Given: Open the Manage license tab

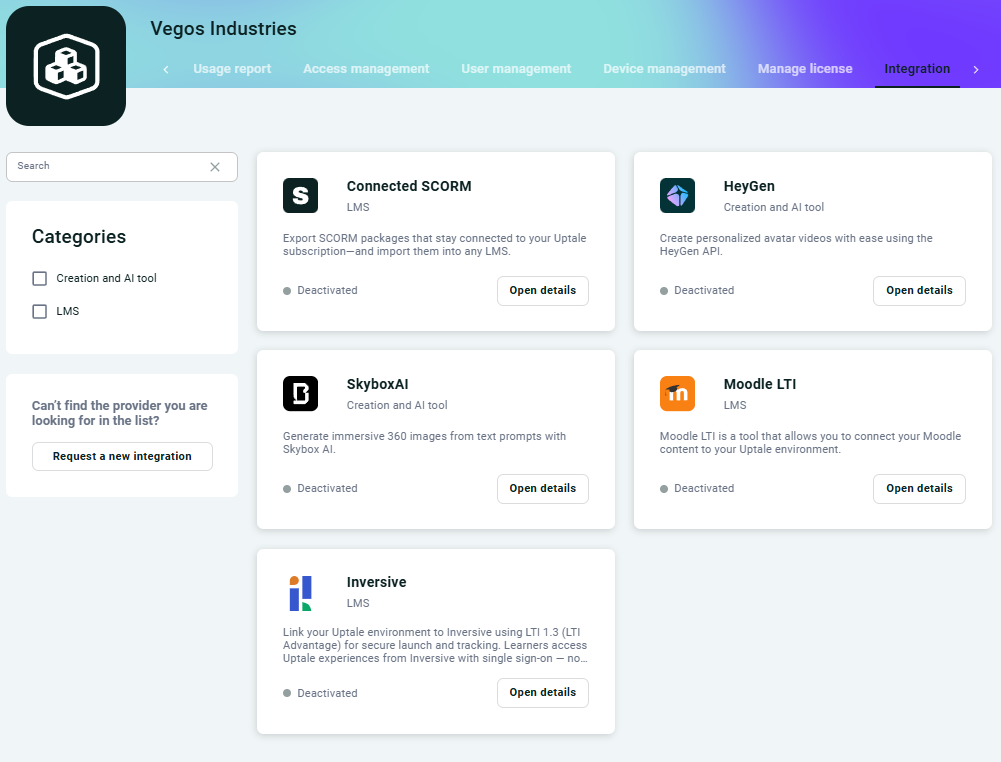Looking at the screenshot, I should point(804,69).
